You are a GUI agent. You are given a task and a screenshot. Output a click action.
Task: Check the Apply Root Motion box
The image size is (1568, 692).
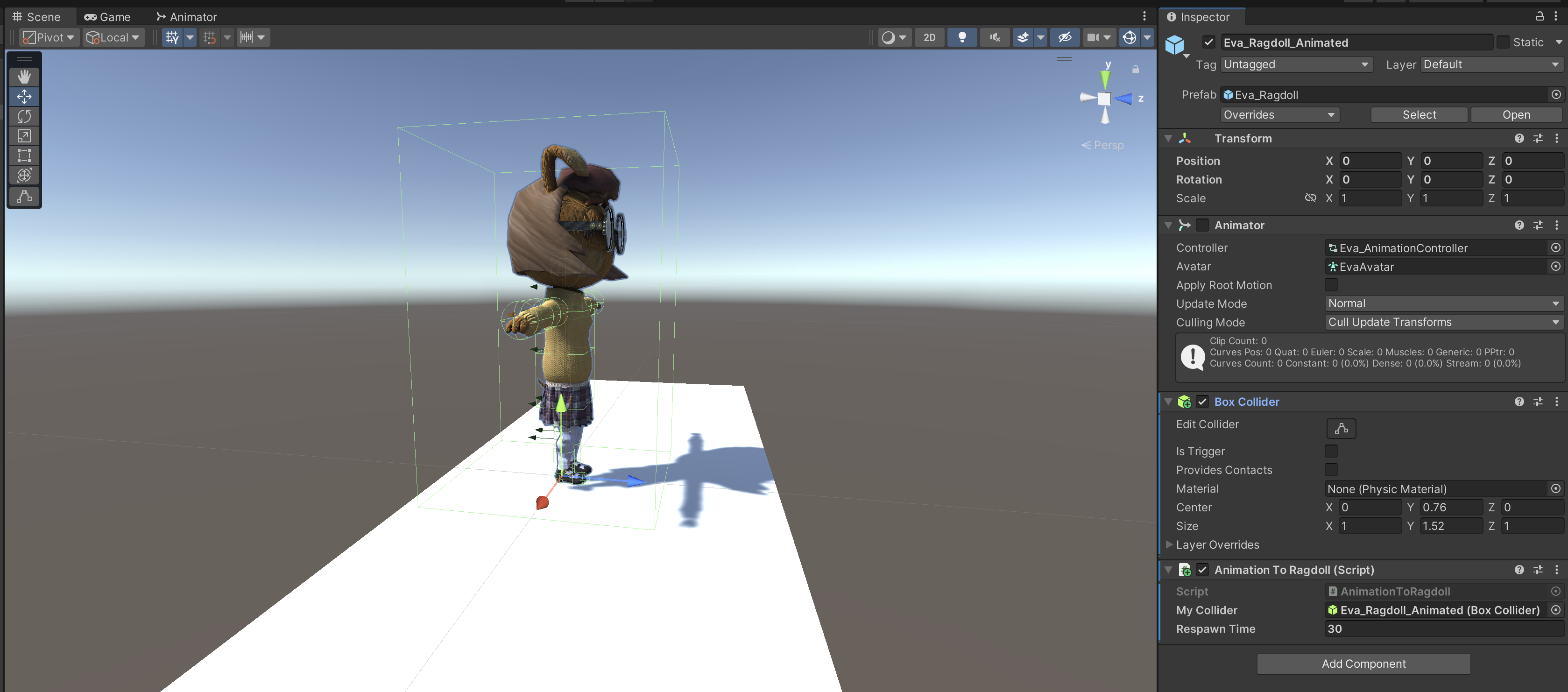click(x=1331, y=285)
